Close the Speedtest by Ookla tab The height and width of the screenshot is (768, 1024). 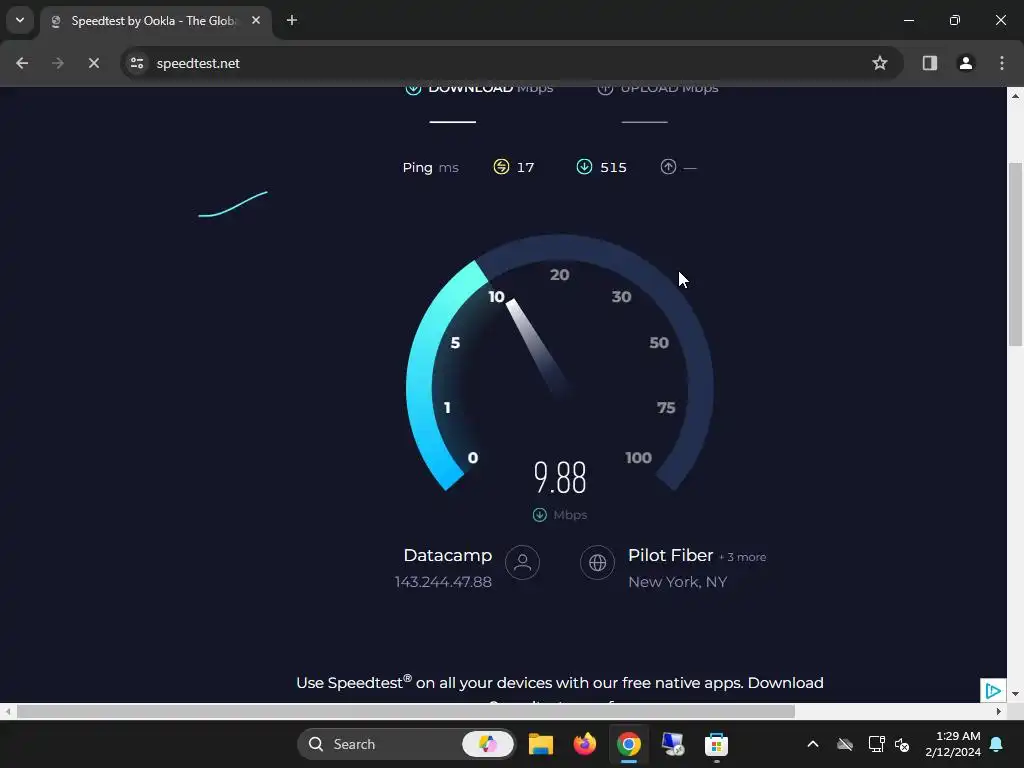click(256, 20)
